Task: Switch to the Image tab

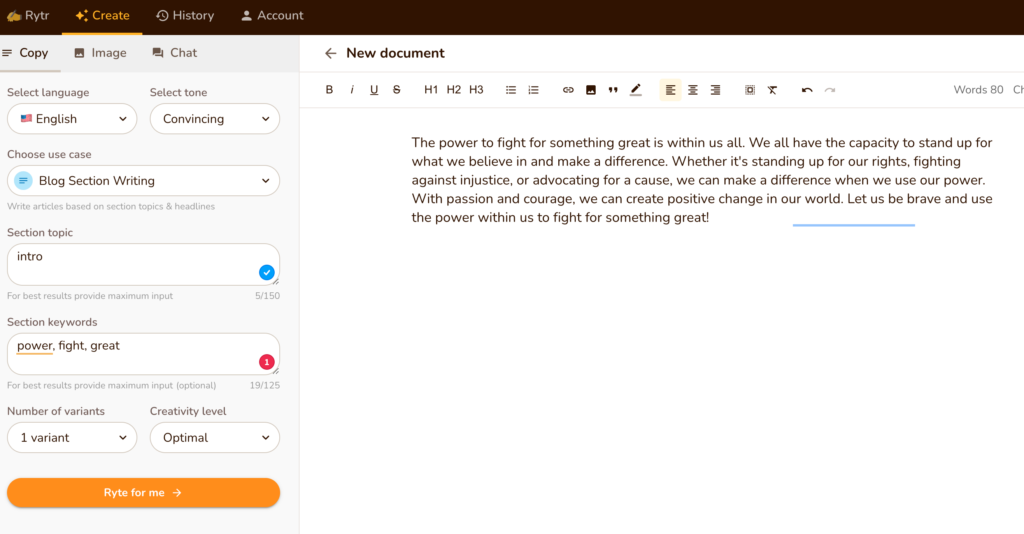Action: click(x=100, y=53)
